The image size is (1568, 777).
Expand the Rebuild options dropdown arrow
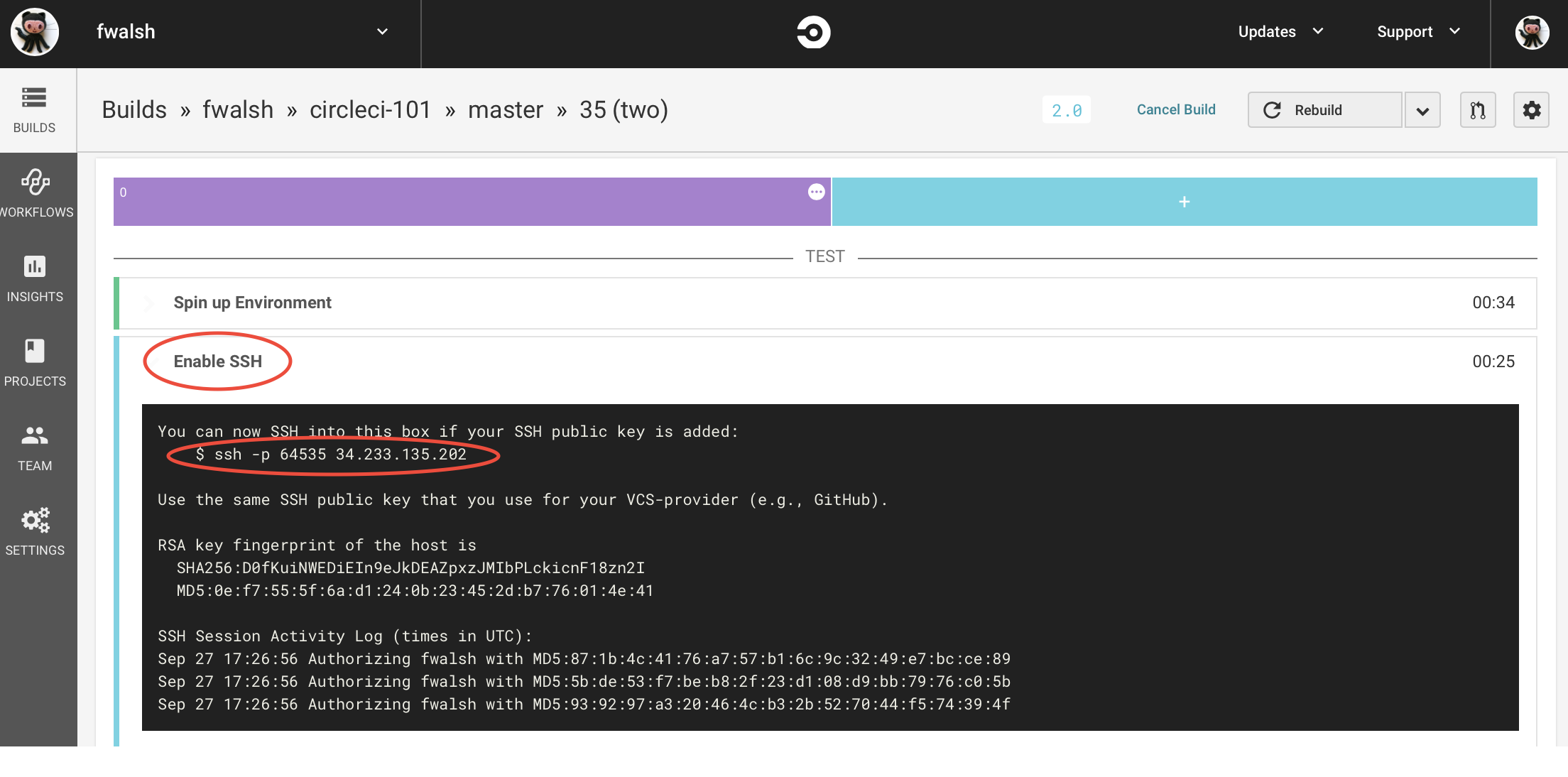point(1422,111)
